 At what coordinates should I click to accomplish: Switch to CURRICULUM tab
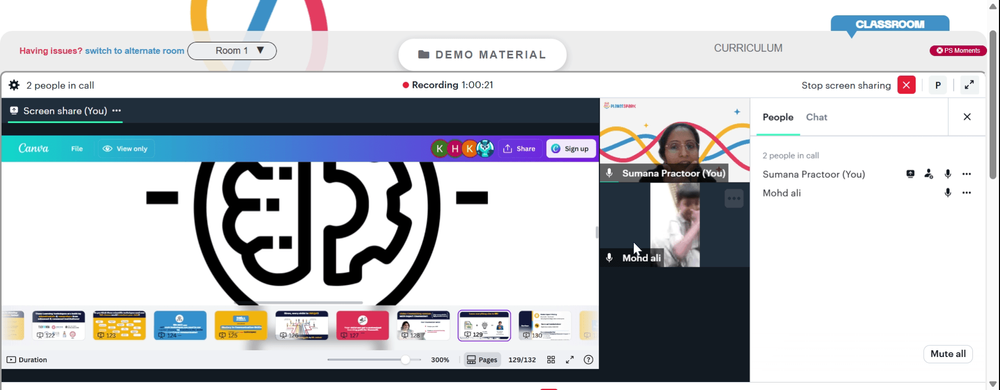pos(748,48)
